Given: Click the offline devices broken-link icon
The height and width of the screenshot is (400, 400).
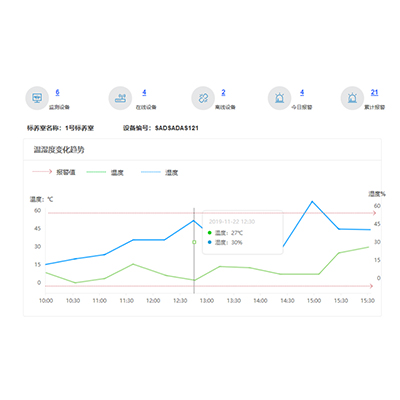Looking at the screenshot, I should pyautogui.click(x=203, y=98).
